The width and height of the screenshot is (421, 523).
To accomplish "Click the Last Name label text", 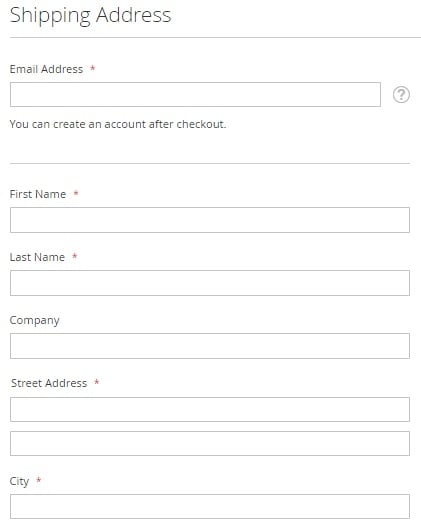I will pyautogui.click(x=37, y=257).
